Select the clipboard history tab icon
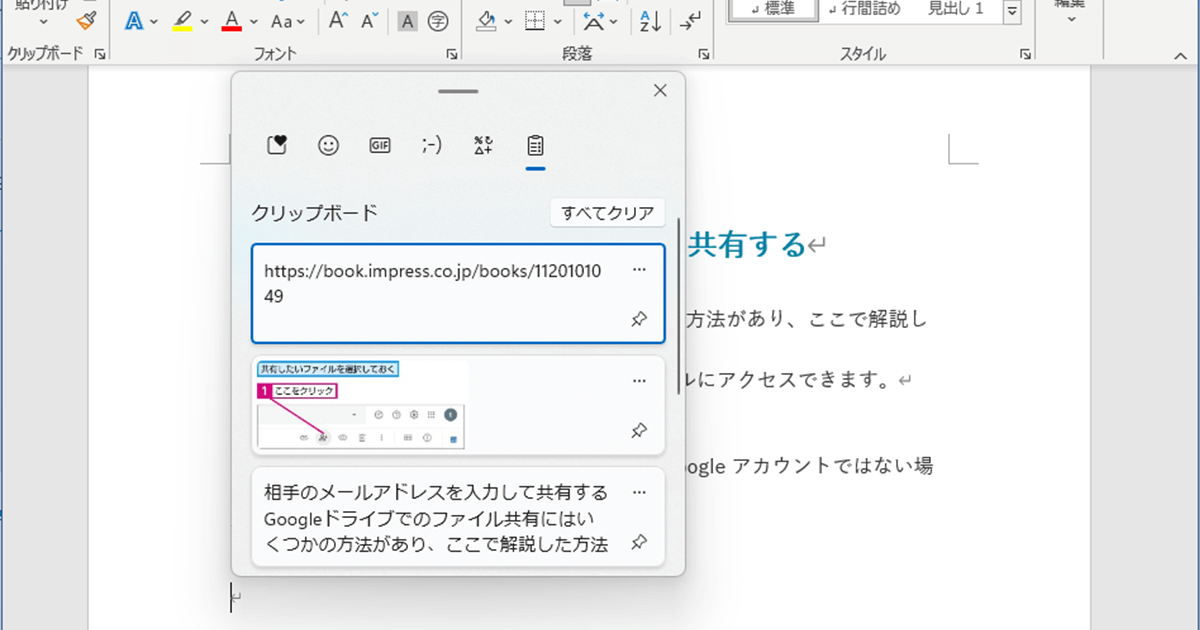The height and width of the screenshot is (630, 1200). 535,145
